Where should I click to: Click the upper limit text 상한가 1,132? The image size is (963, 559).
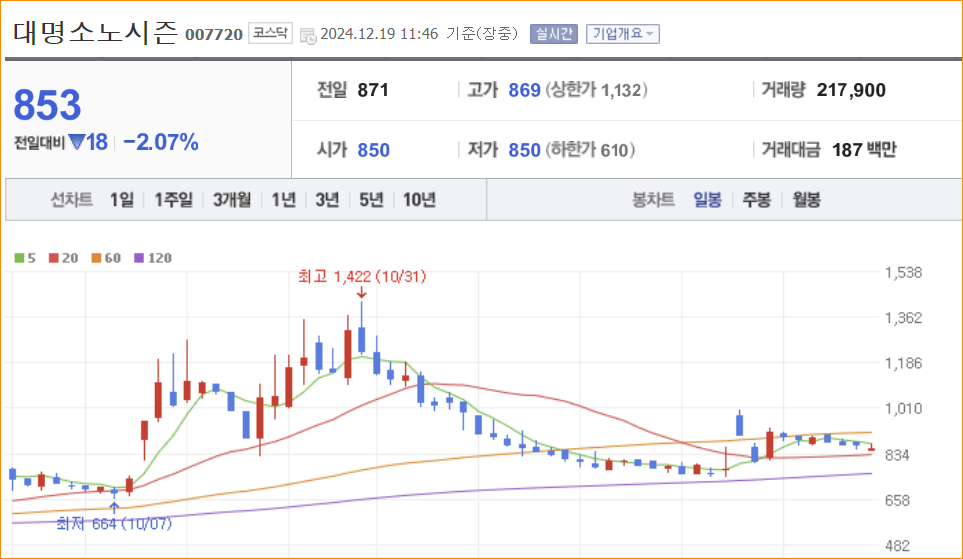(596, 90)
